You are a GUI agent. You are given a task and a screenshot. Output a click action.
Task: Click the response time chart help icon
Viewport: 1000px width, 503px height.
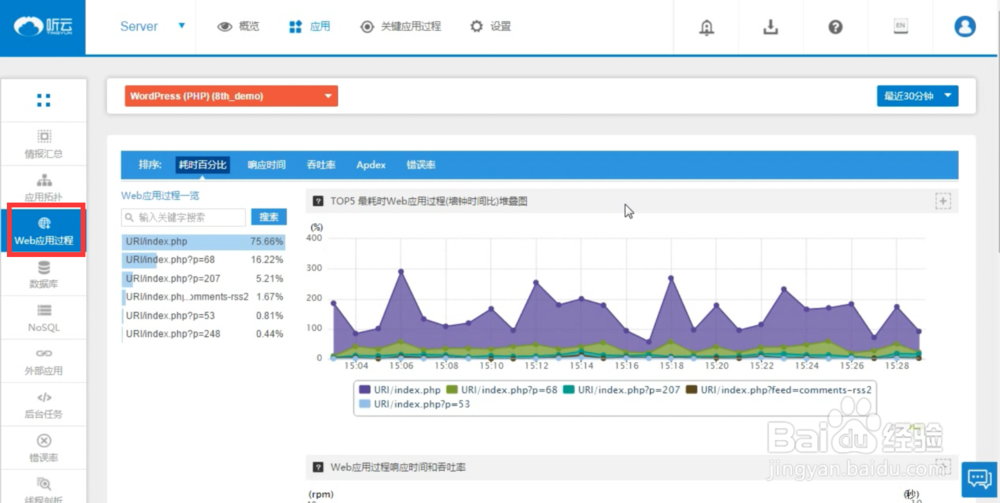(318, 468)
